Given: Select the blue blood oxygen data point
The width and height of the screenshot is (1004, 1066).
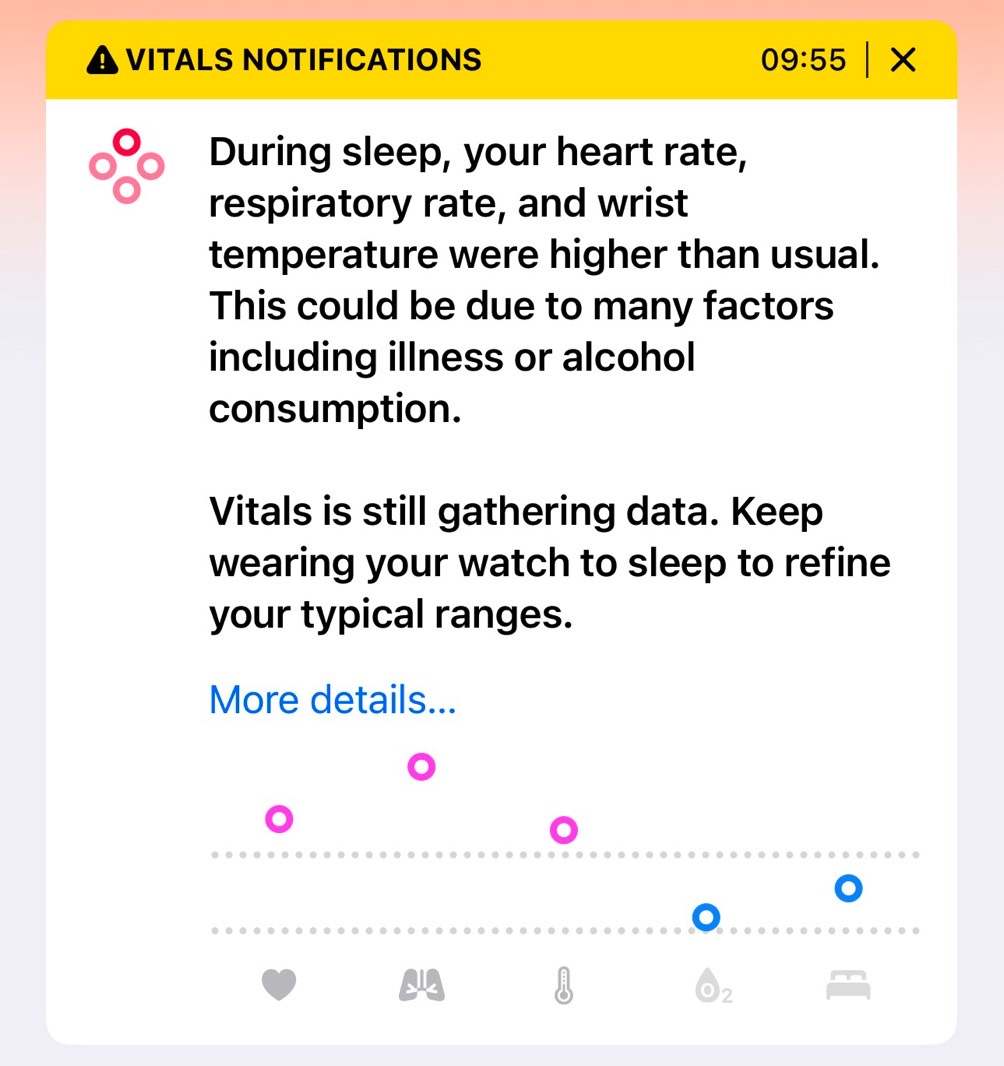Looking at the screenshot, I should click(706, 917).
